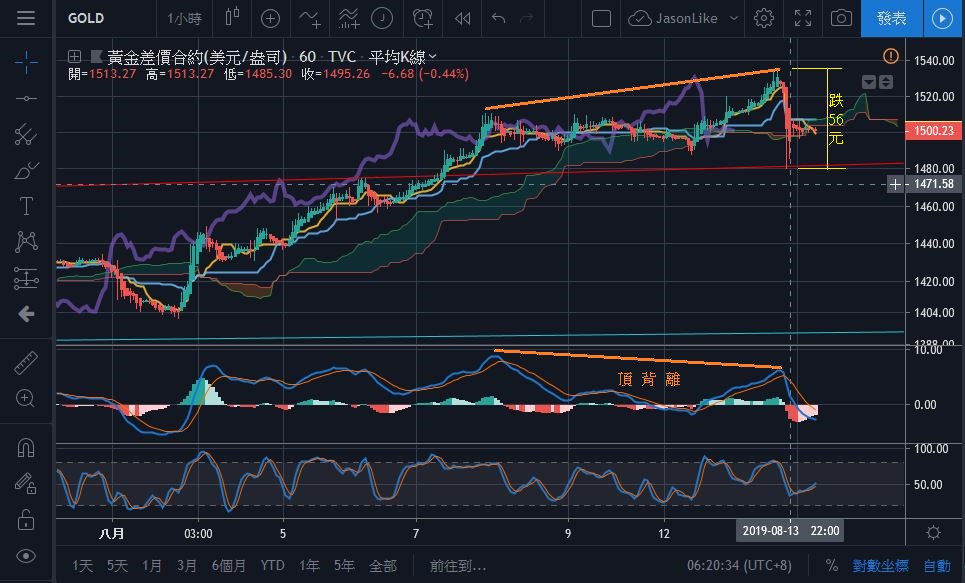Toggle magnet mode for drawings
The width and height of the screenshot is (965, 583).
click(x=26, y=448)
